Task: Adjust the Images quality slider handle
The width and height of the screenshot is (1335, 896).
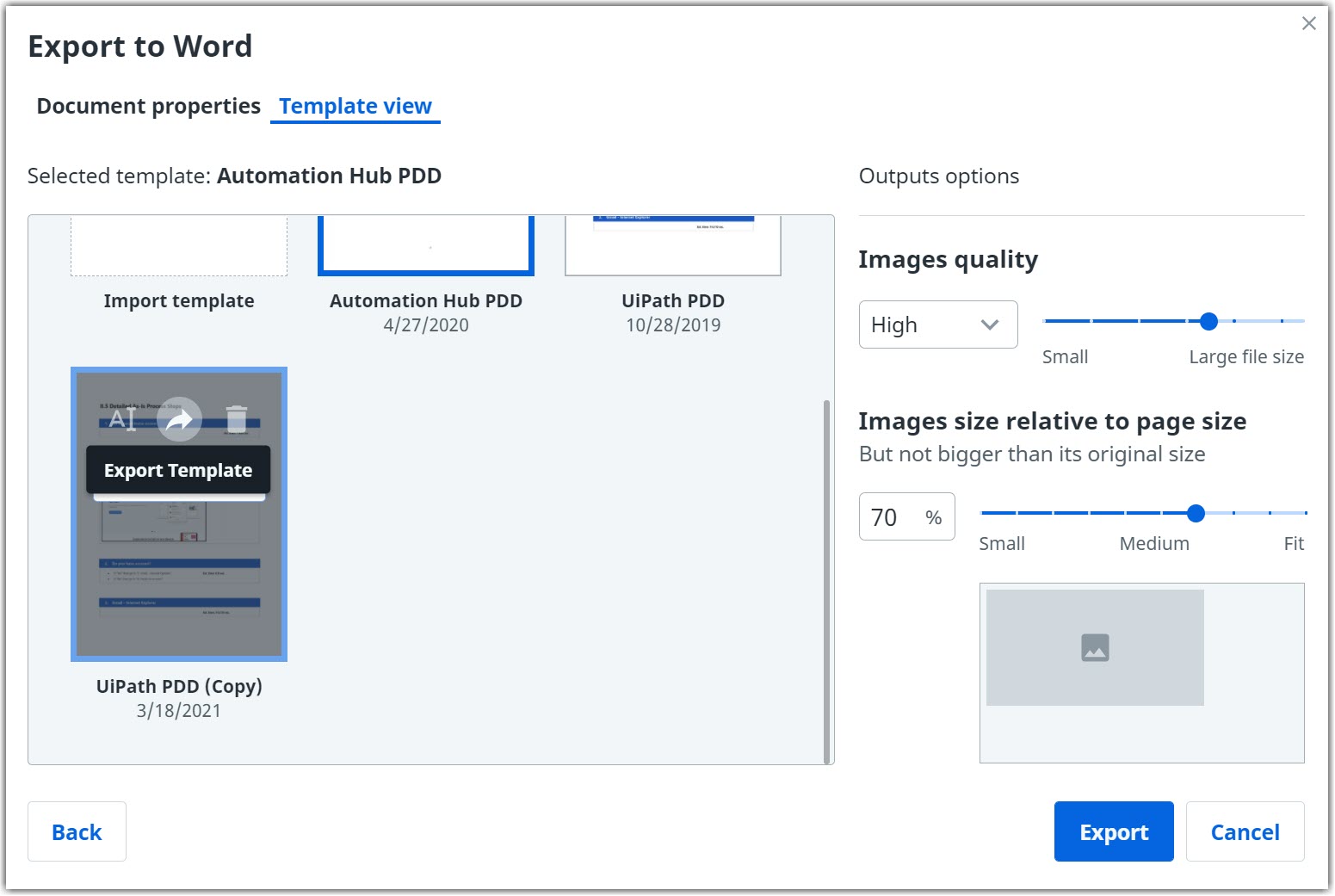Action: click(1208, 321)
